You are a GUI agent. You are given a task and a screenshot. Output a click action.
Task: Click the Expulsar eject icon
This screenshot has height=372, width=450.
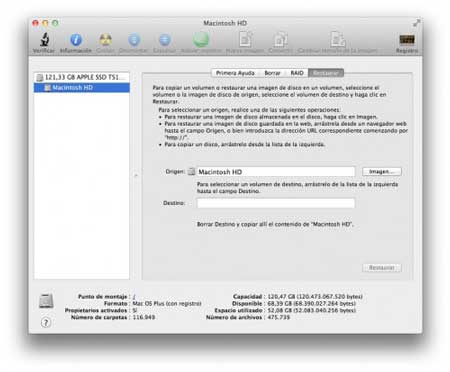pos(165,40)
